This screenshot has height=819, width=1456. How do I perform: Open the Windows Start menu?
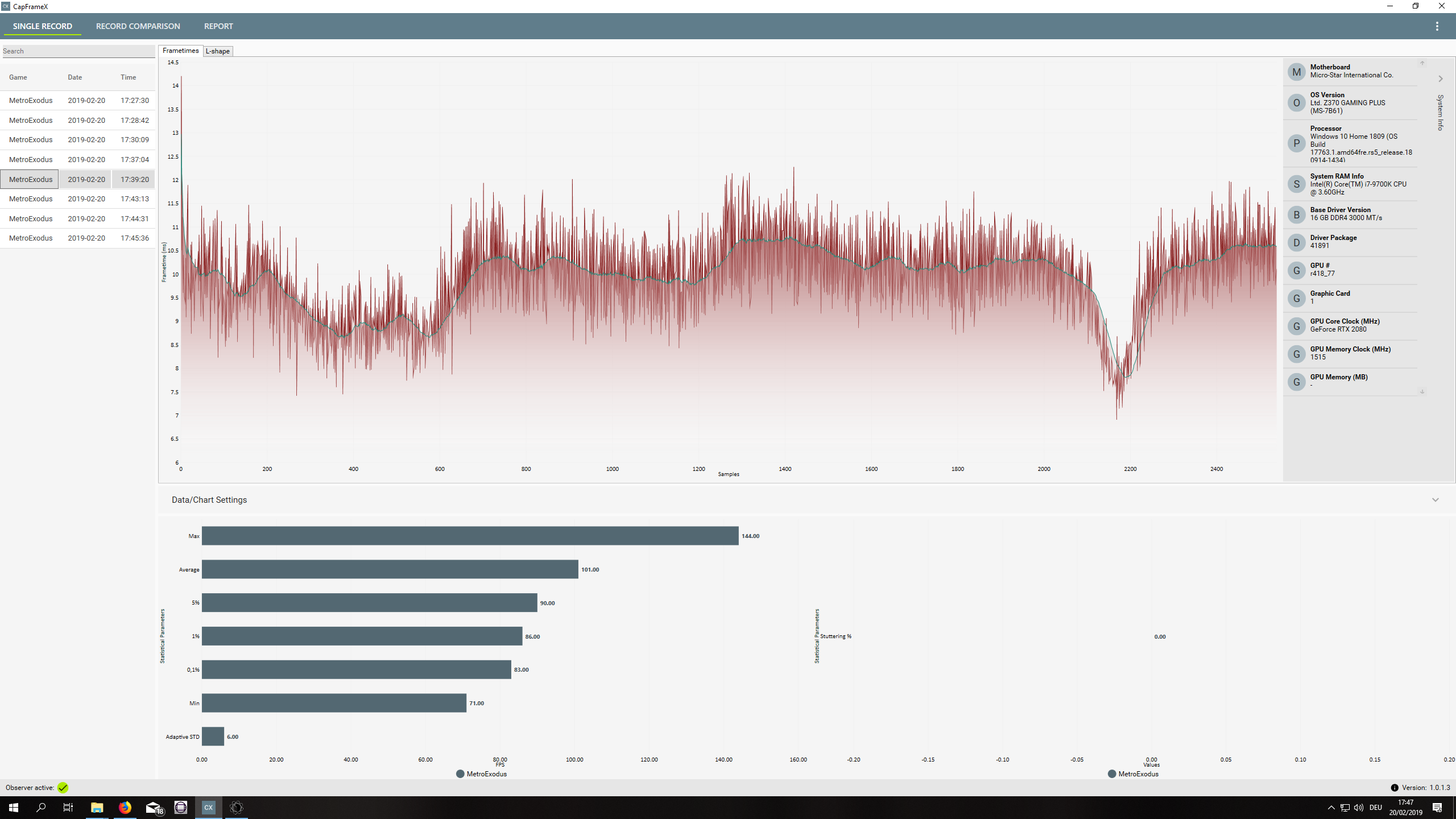(14, 808)
